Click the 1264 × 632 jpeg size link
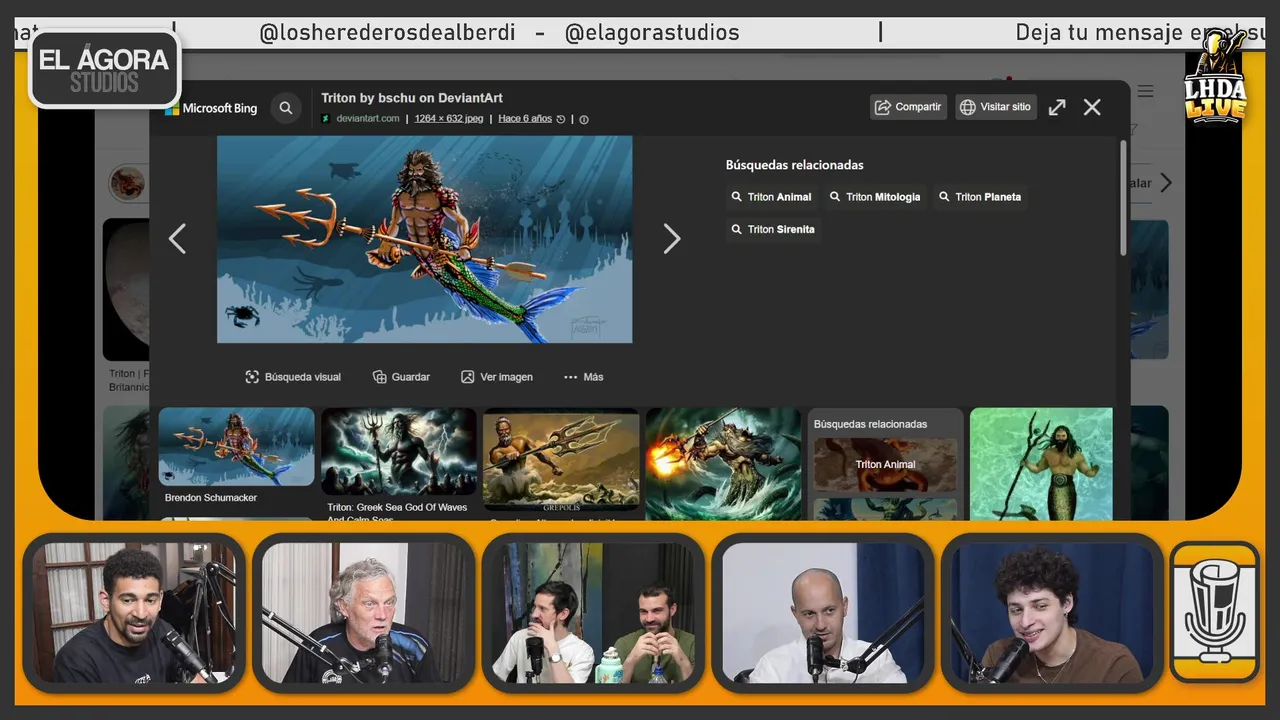The height and width of the screenshot is (720, 1280). click(x=449, y=119)
